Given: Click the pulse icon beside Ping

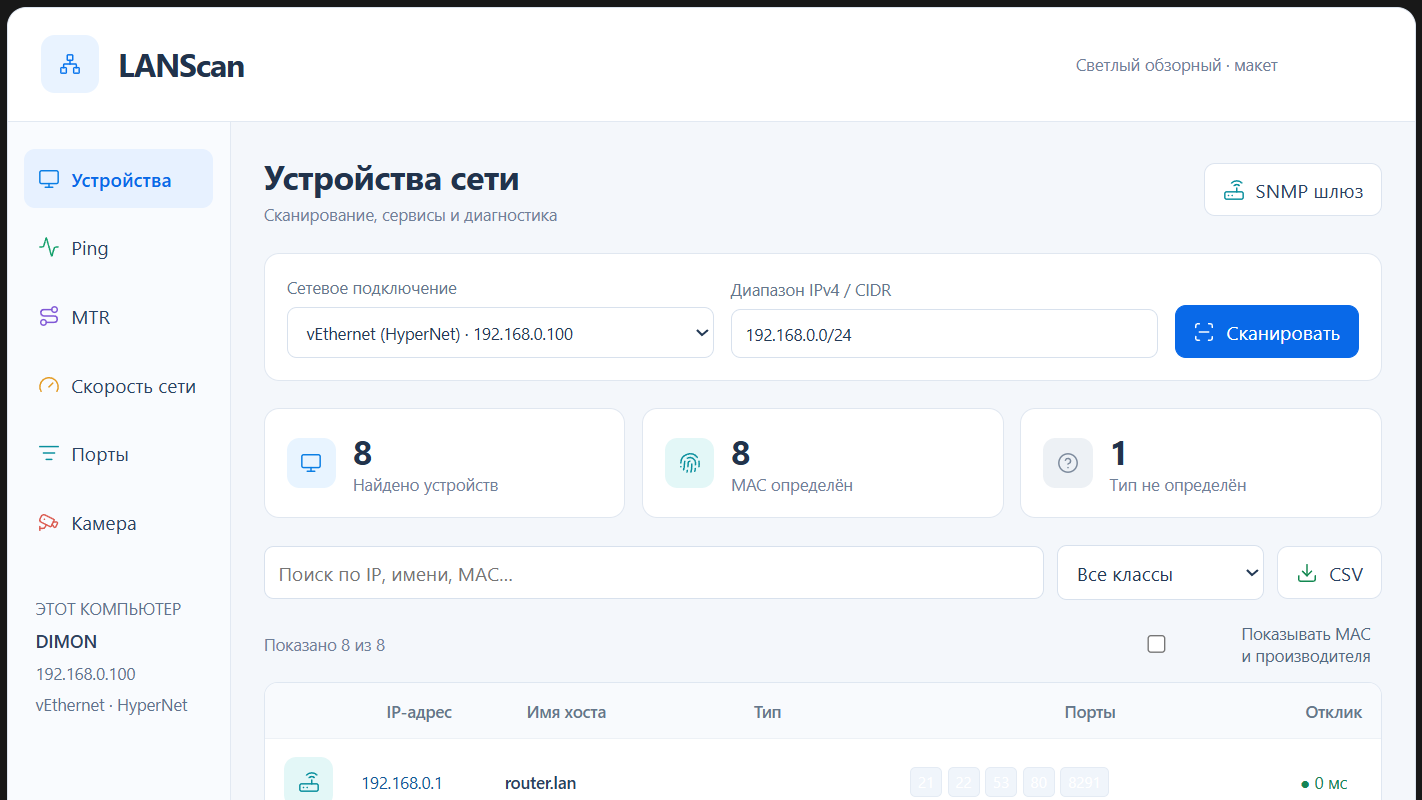Looking at the screenshot, I should [x=49, y=248].
